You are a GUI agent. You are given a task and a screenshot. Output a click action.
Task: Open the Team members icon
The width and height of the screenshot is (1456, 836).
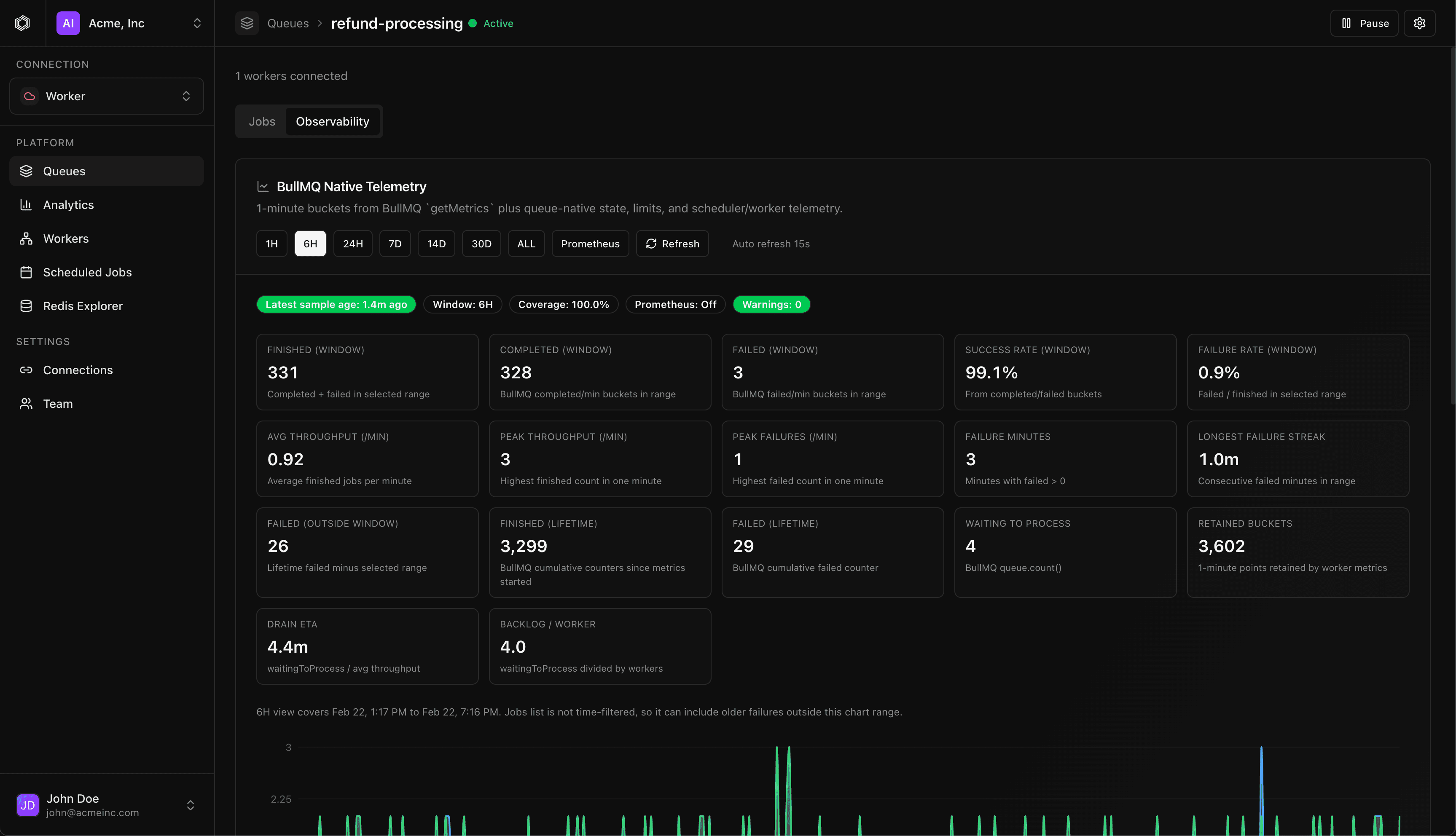pos(27,404)
